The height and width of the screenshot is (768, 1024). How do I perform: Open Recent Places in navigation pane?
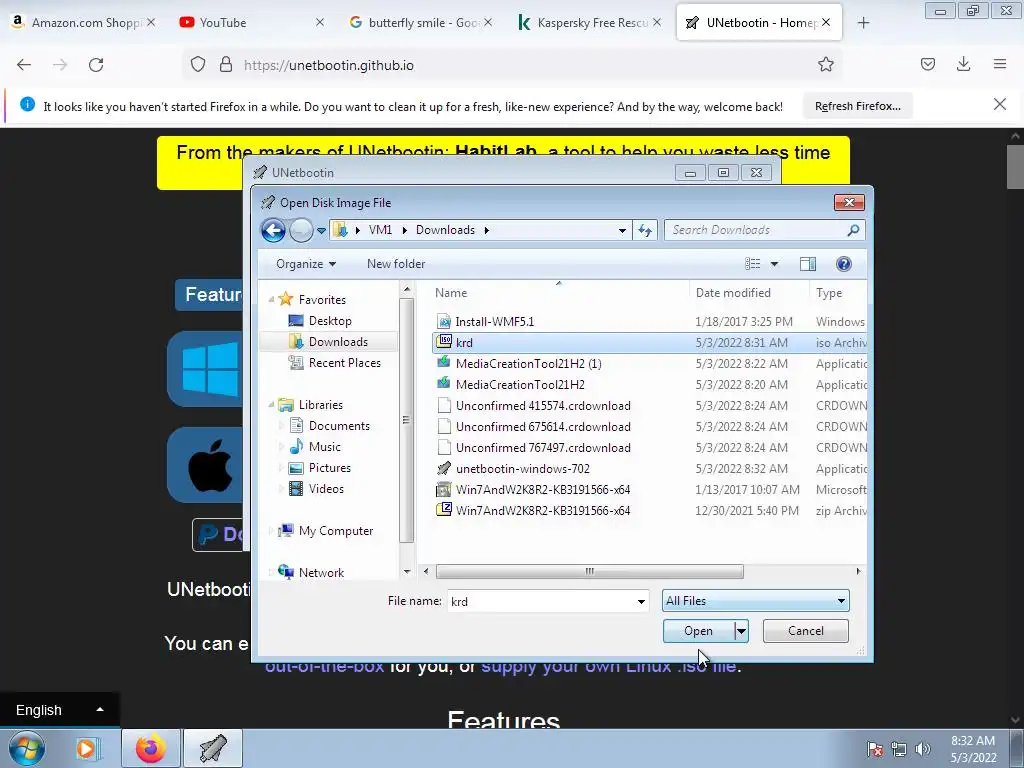point(344,362)
